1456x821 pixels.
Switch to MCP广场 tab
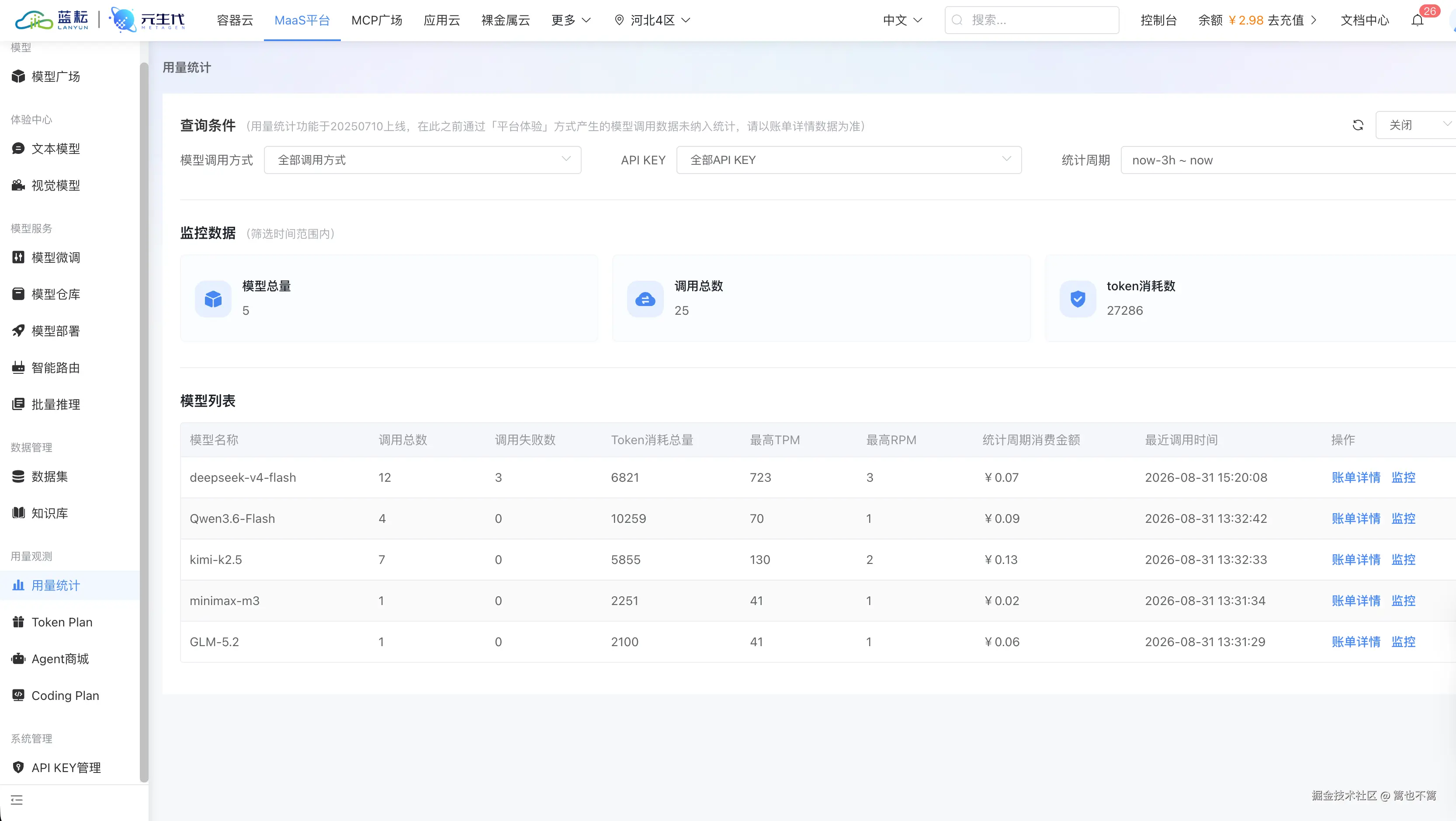pyautogui.click(x=376, y=21)
